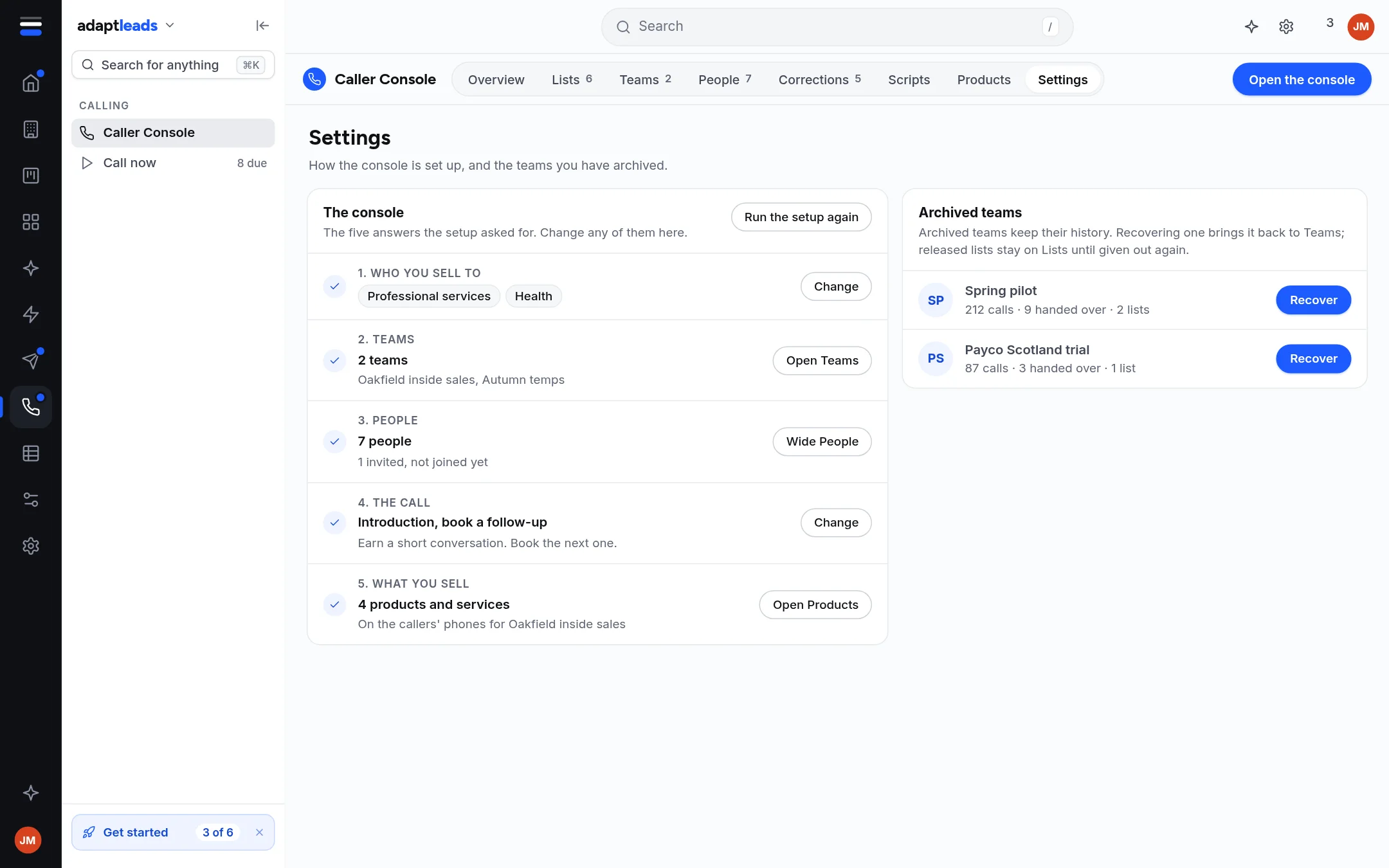
Task: Switch to the Lists tab
Action: click(x=572, y=80)
